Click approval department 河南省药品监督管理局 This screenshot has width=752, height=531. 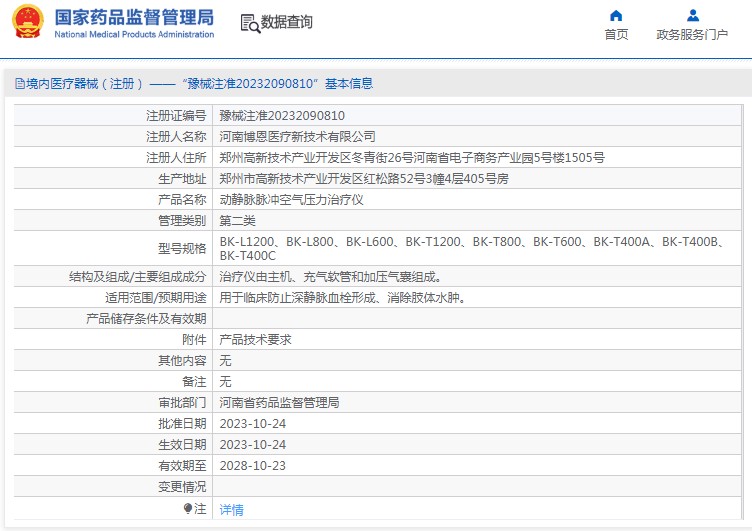coord(279,402)
